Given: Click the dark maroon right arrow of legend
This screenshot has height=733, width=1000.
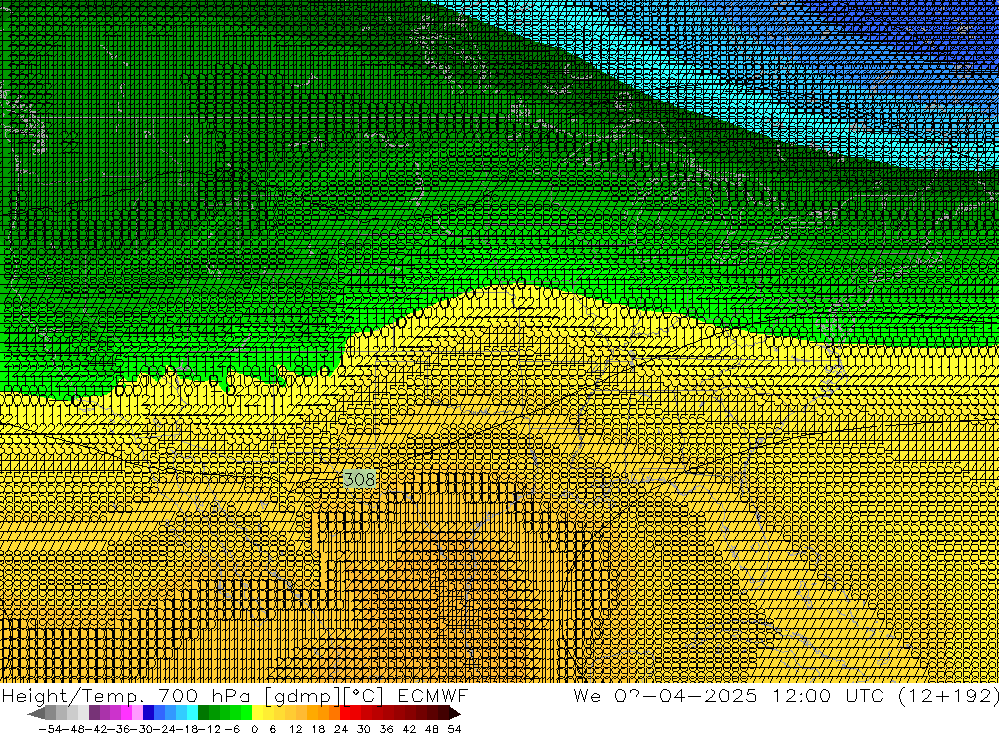Looking at the screenshot, I should pyautogui.click(x=455, y=713).
